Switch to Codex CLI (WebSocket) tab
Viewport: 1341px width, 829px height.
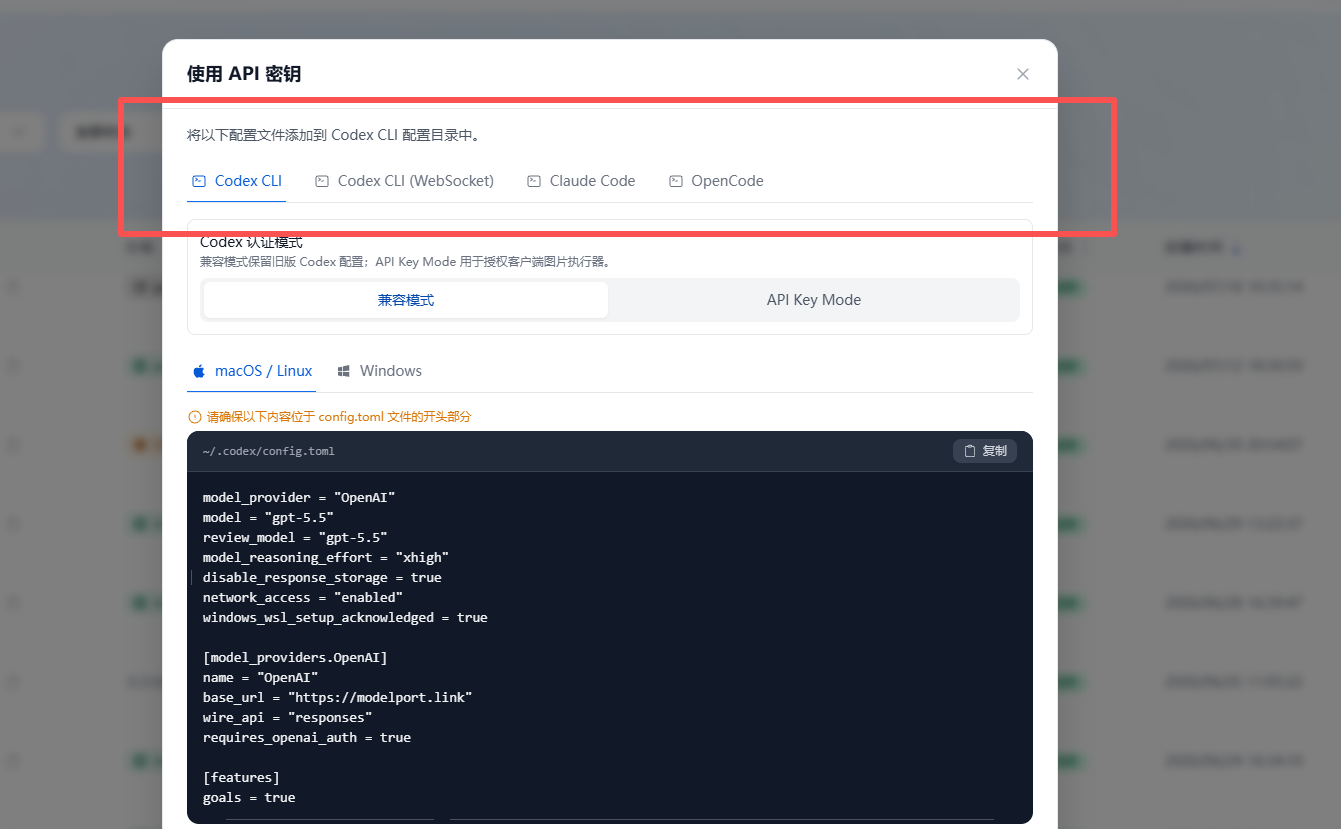pos(404,181)
